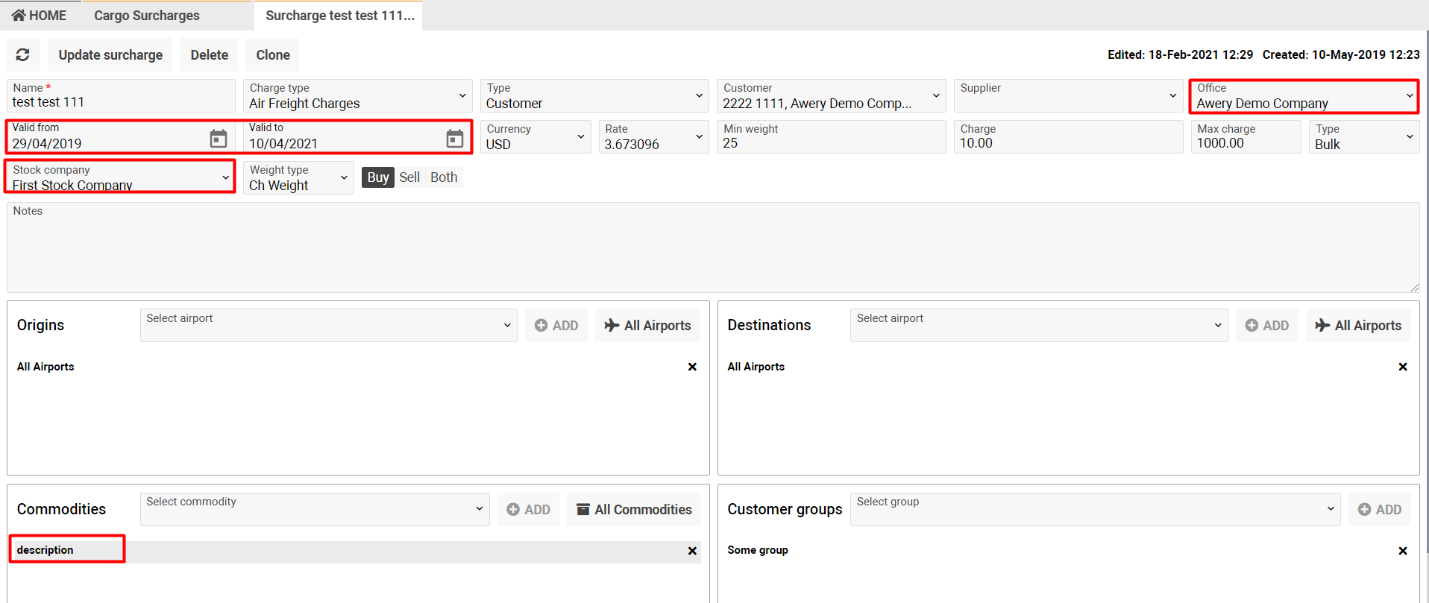This screenshot has height=603, width=1429.
Task: Remove the description commodity entry
Action: 692,551
